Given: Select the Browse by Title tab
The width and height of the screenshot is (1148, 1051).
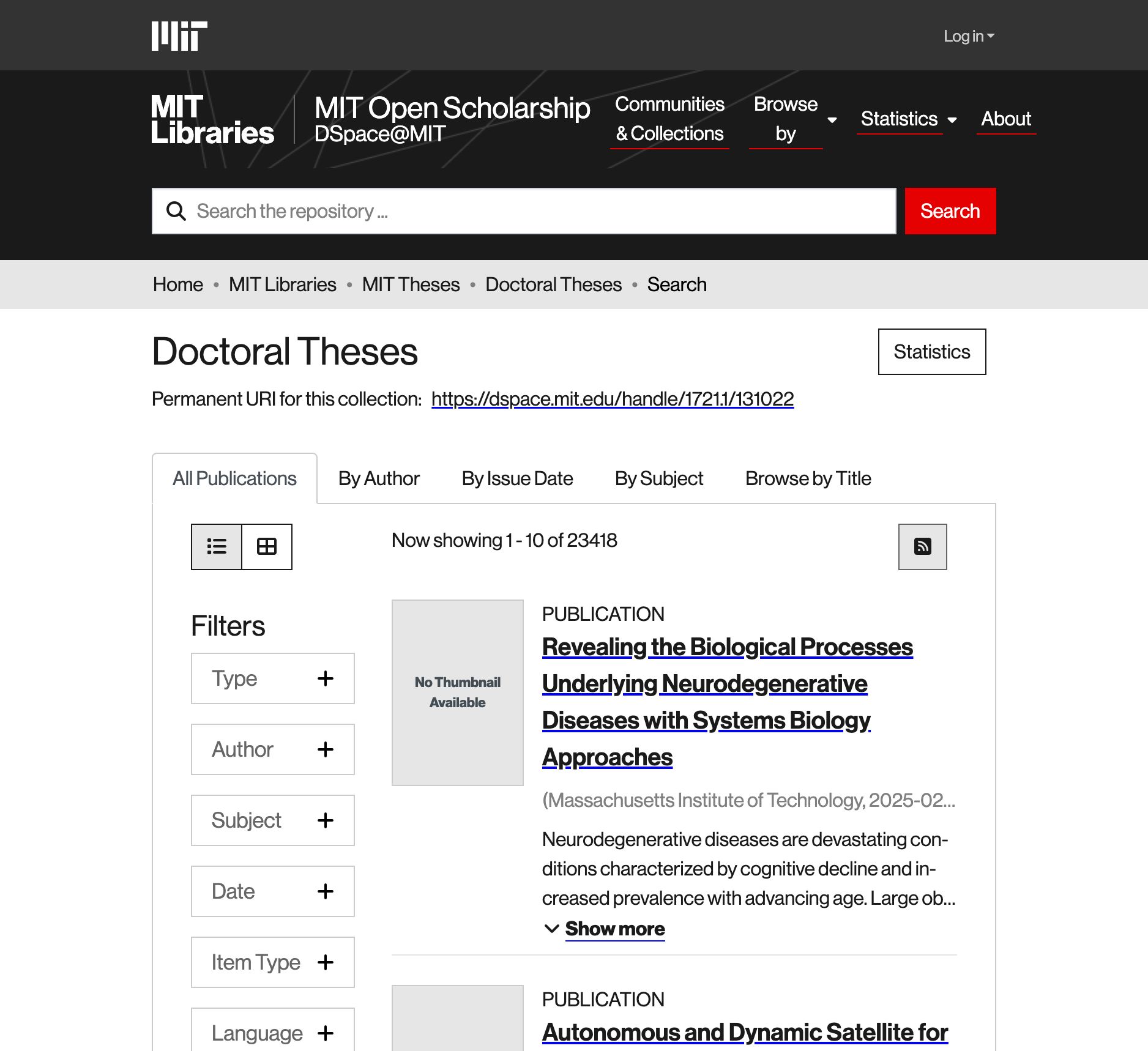Looking at the screenshot, I should click(x=808, y=478).
